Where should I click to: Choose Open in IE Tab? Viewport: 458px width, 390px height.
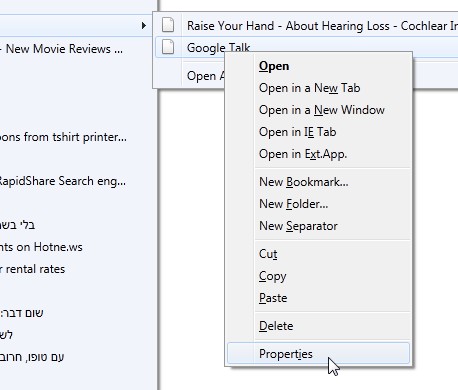(318, 132)
